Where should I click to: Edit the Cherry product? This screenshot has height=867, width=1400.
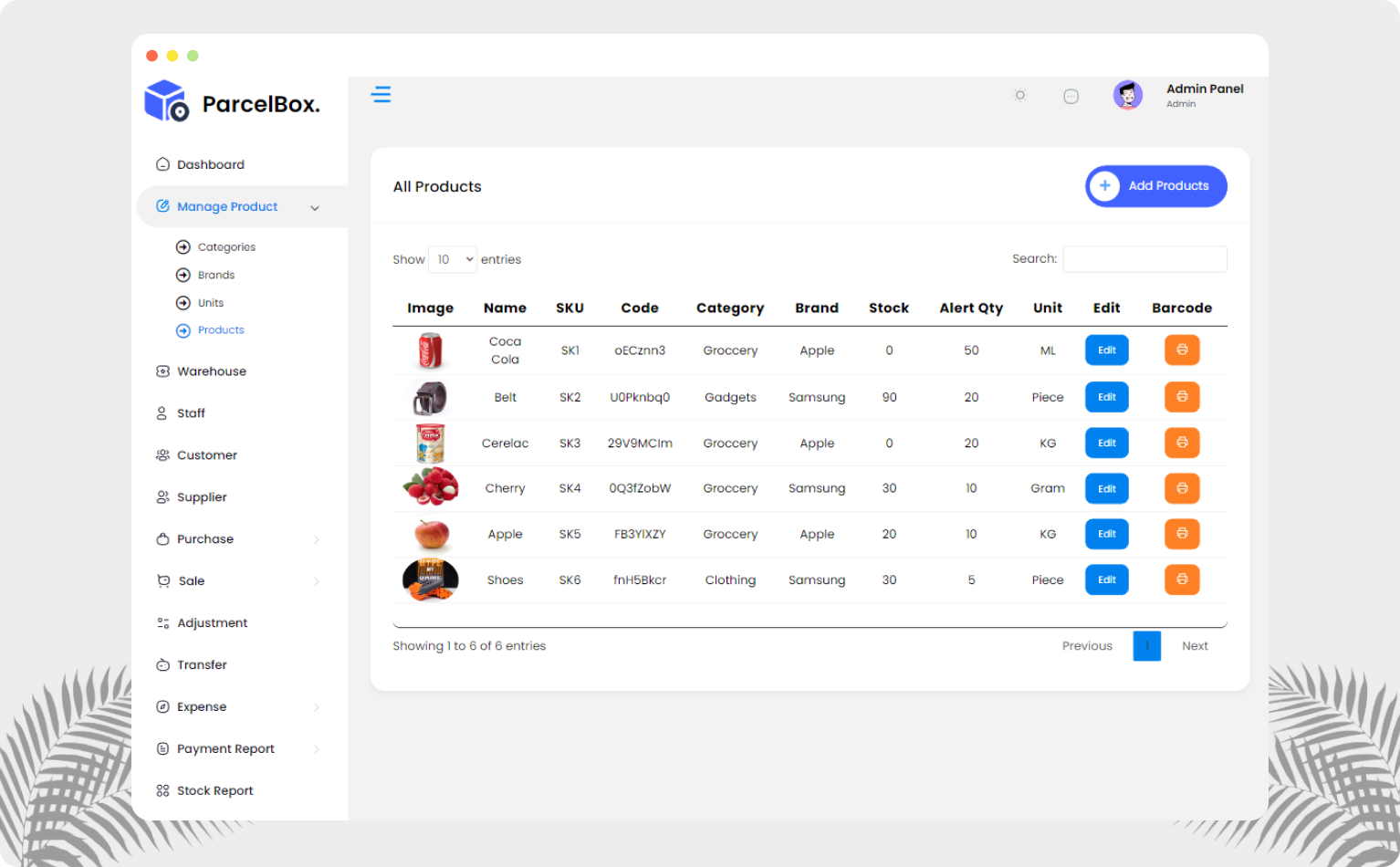[x=1106, y=488]
